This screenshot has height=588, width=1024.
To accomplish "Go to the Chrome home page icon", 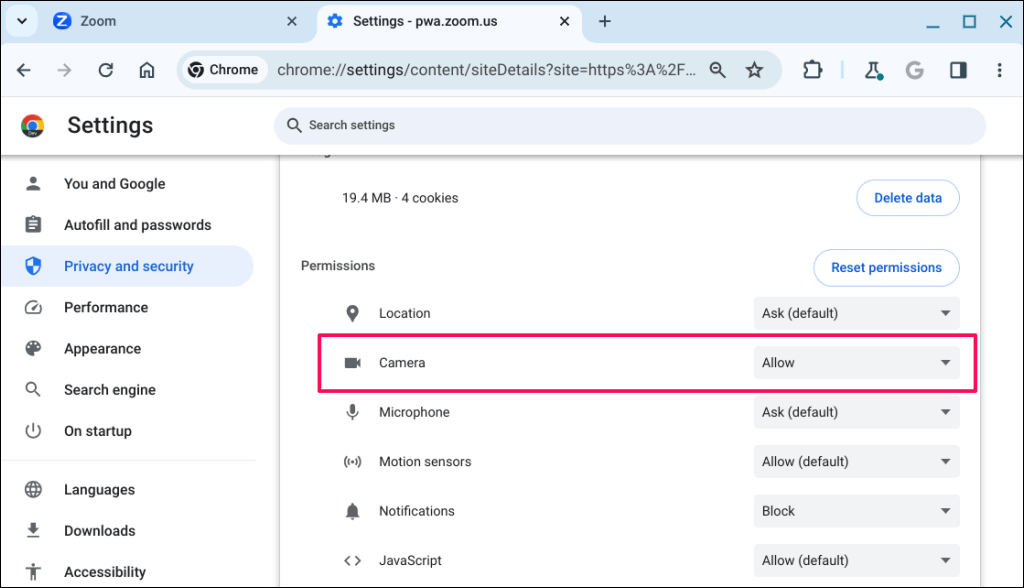I will tap(147, 70).
